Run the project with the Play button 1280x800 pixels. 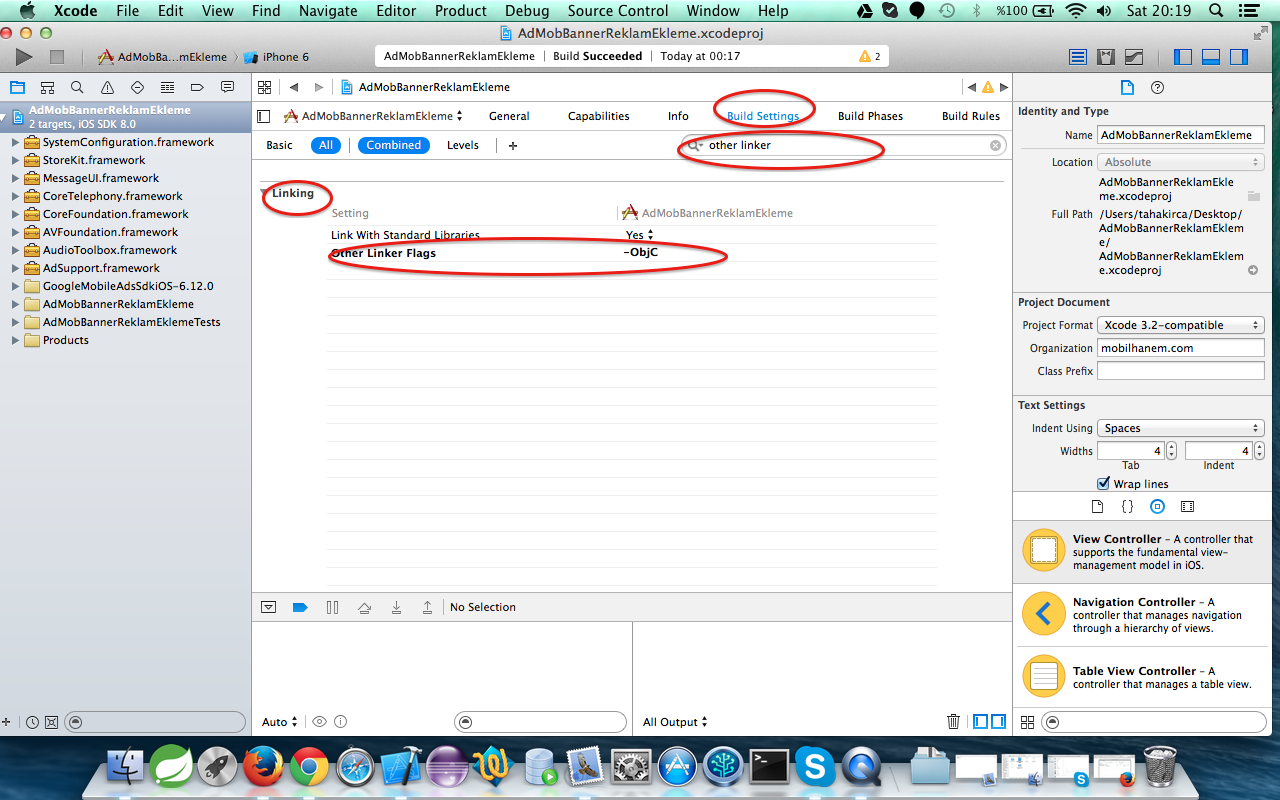pos(24,57)
